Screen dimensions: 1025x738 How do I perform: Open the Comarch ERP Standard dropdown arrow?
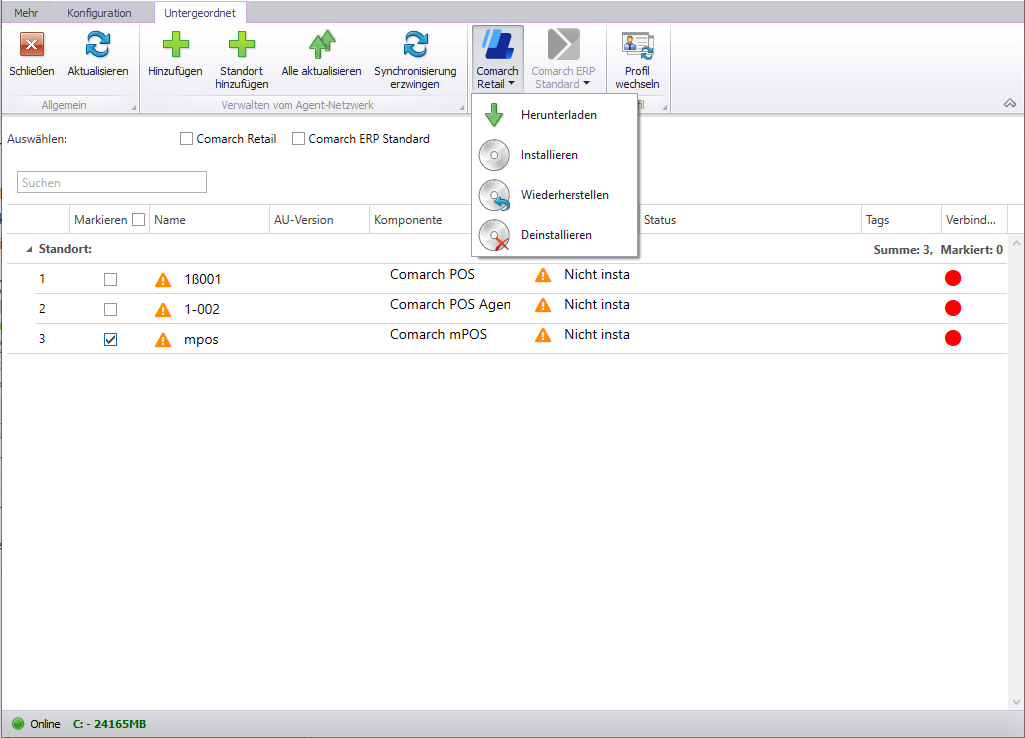click(586, 84)
